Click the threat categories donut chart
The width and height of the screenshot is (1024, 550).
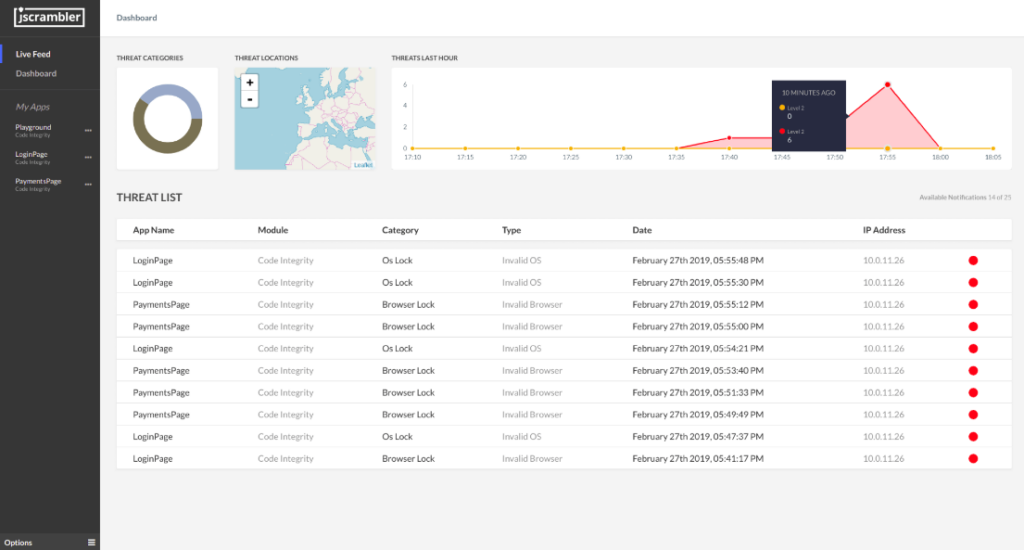coord(168,118)
